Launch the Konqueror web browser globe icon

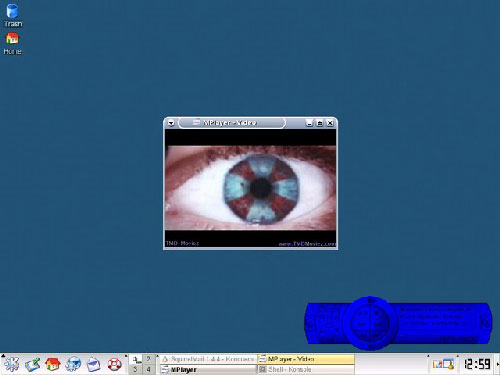(x=73, y=364)
